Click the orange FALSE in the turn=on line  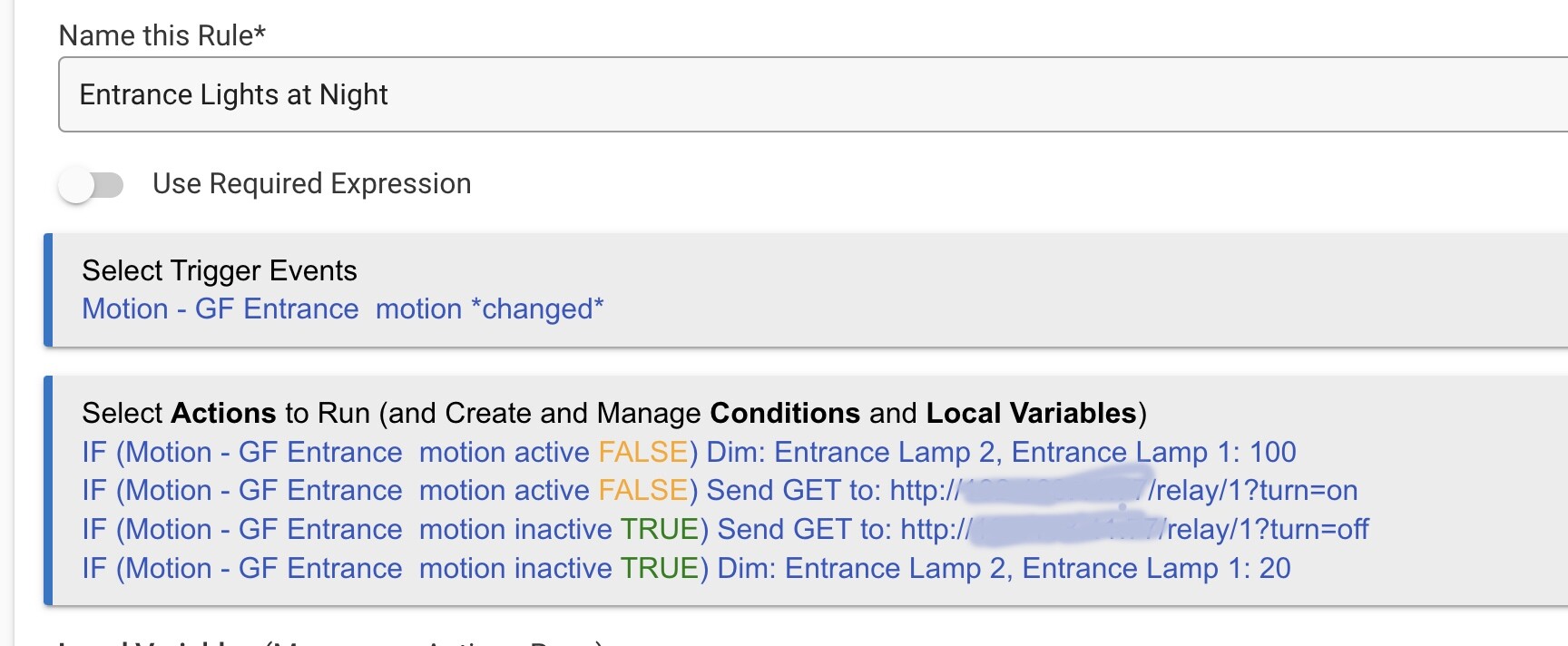point(643,491)
